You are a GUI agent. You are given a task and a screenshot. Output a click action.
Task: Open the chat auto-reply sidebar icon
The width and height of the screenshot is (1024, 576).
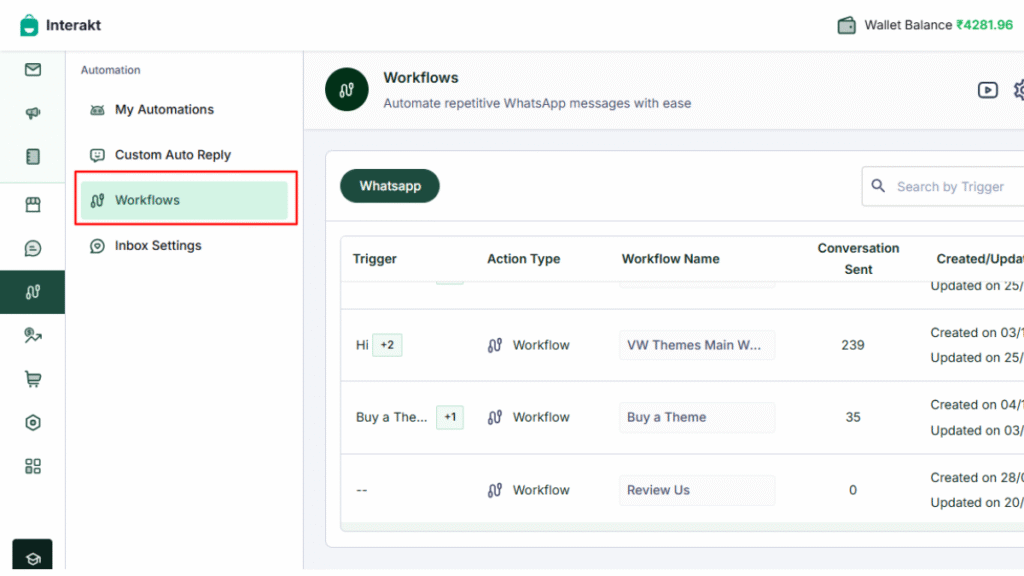point(33,248)
